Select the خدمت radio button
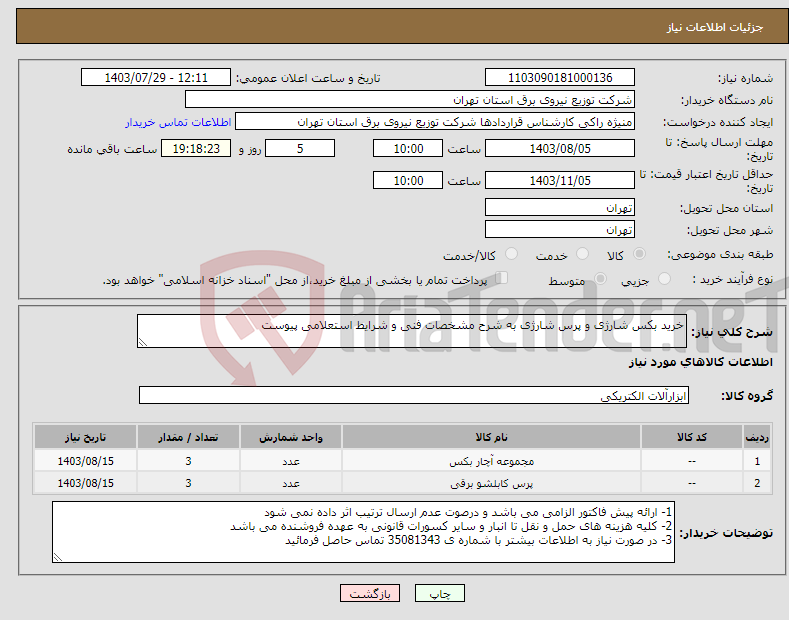The width and height of the screenshot is (789, 620). coord(582,254)
